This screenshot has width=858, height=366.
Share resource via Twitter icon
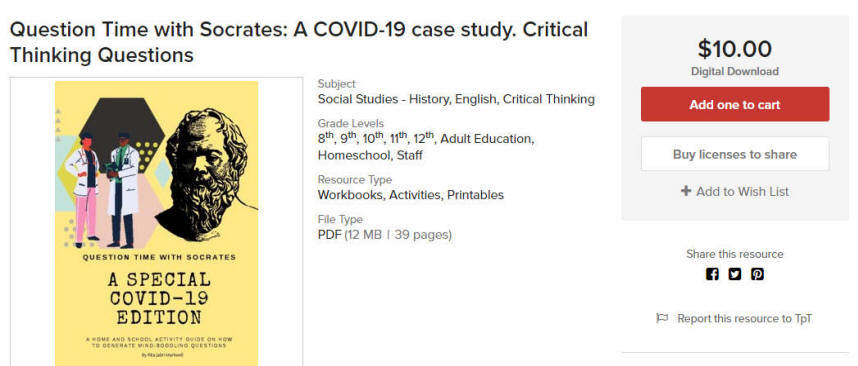pyautogui.click(x=734, y=274)
